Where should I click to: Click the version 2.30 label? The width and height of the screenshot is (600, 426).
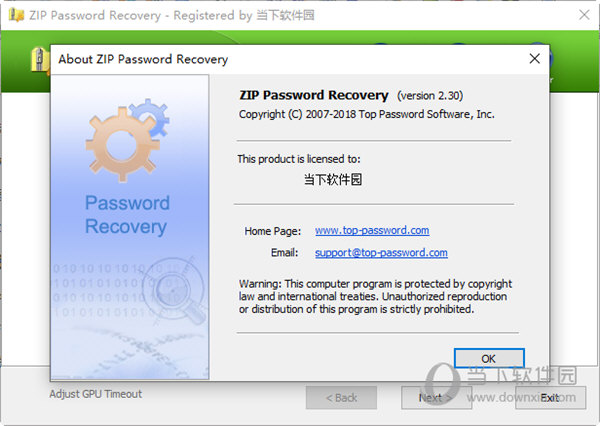[x=430, y=95]
